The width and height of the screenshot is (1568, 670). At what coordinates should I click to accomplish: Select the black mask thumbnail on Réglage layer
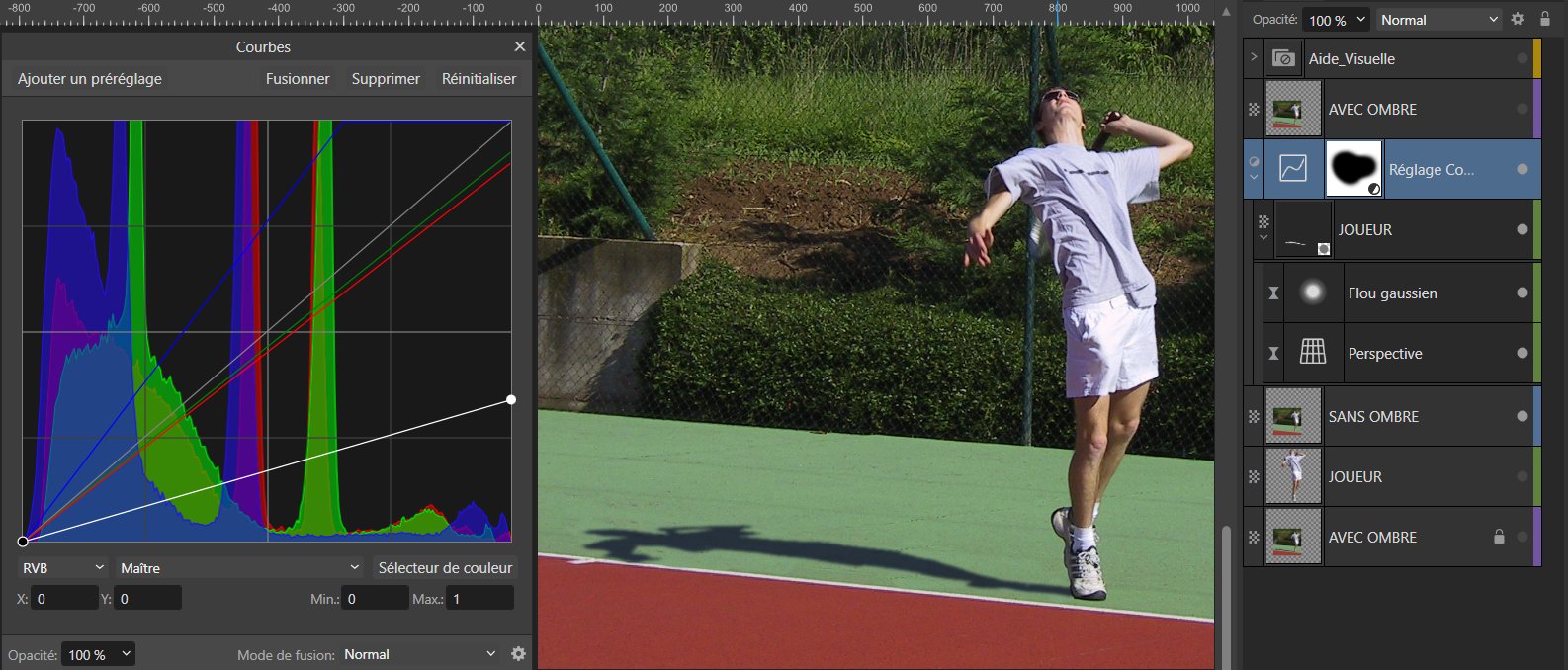(1353, 169)
